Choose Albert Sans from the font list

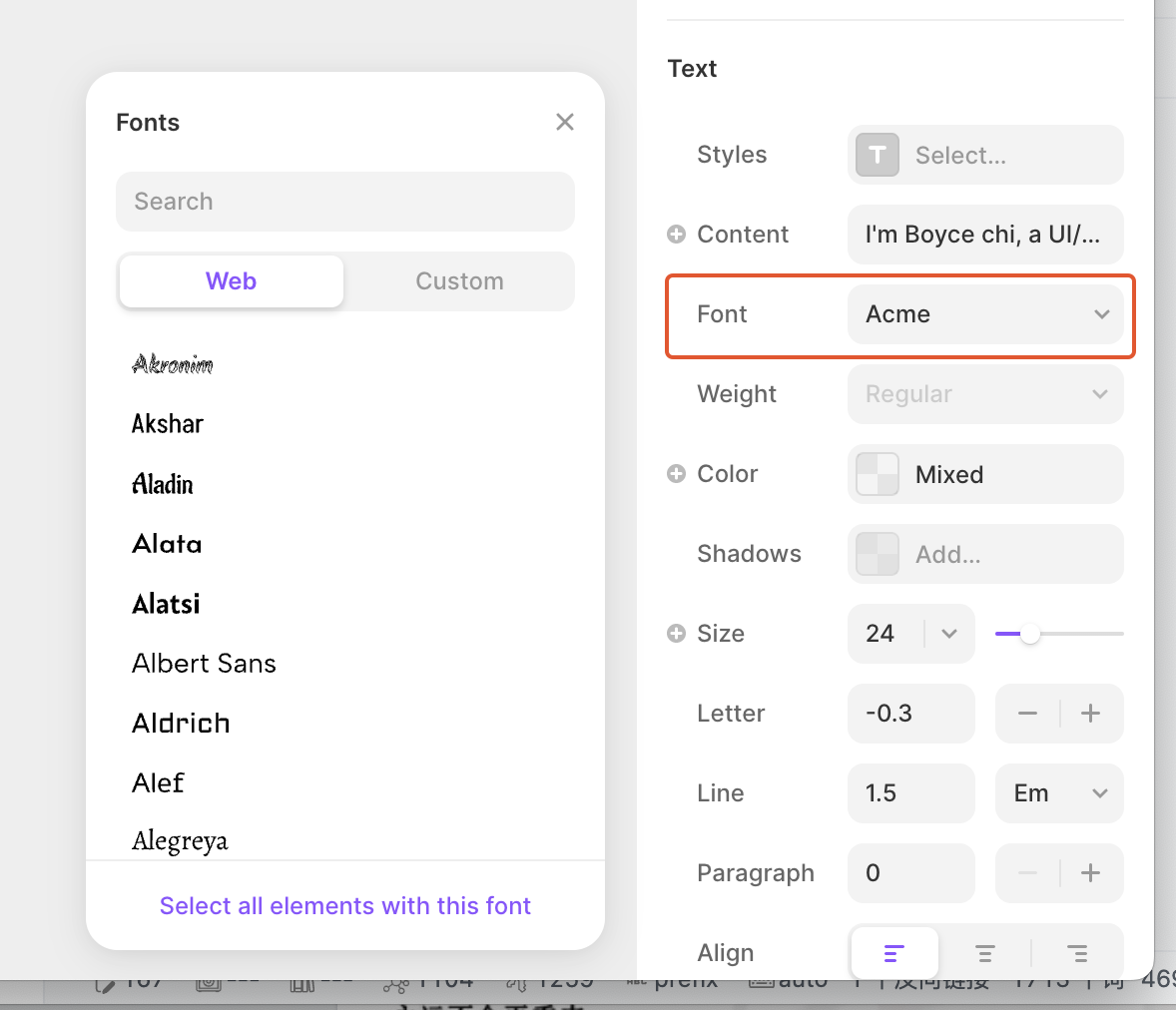pyautogui.click(x=205, y=664)
